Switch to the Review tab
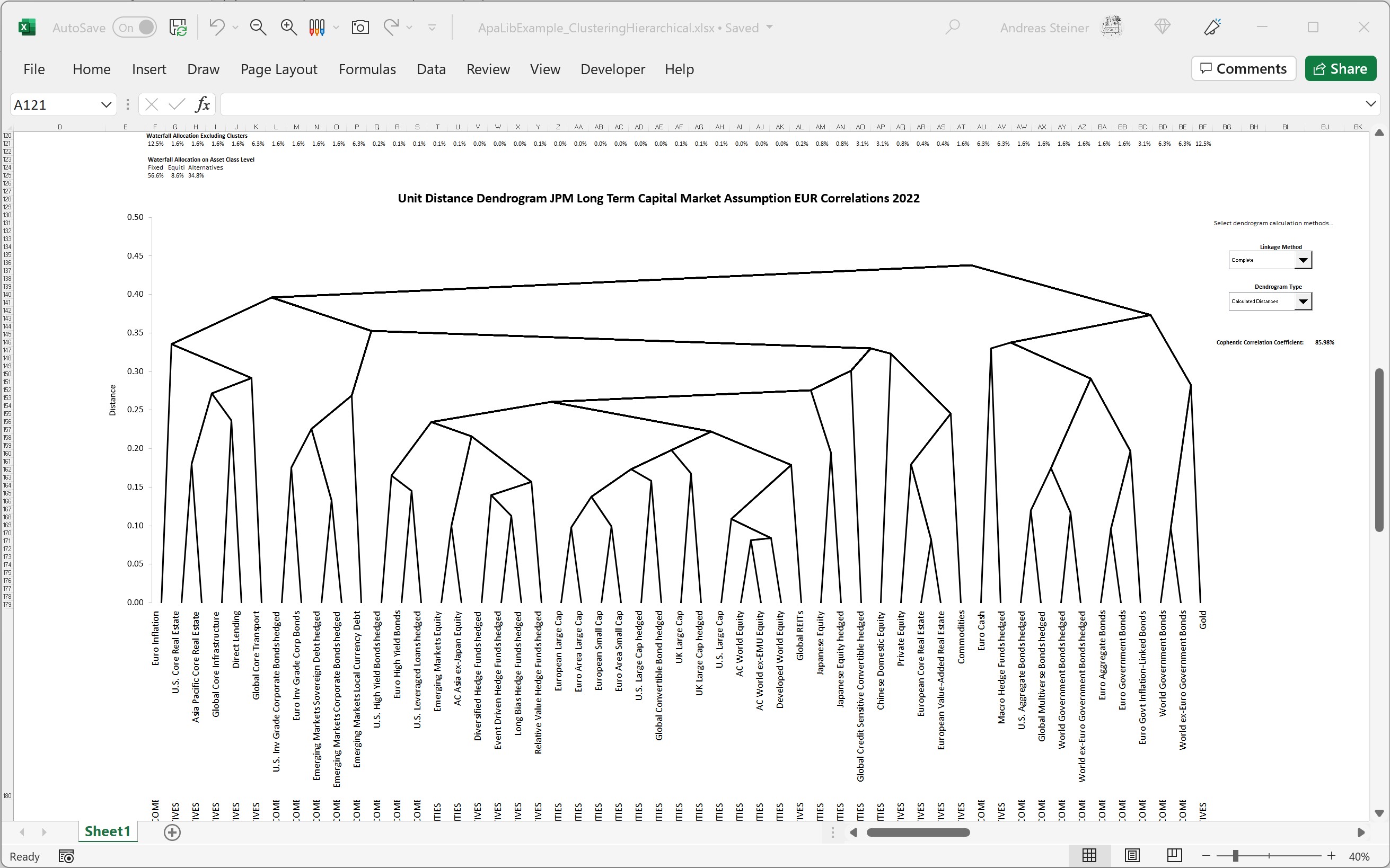 pos(488,69)
